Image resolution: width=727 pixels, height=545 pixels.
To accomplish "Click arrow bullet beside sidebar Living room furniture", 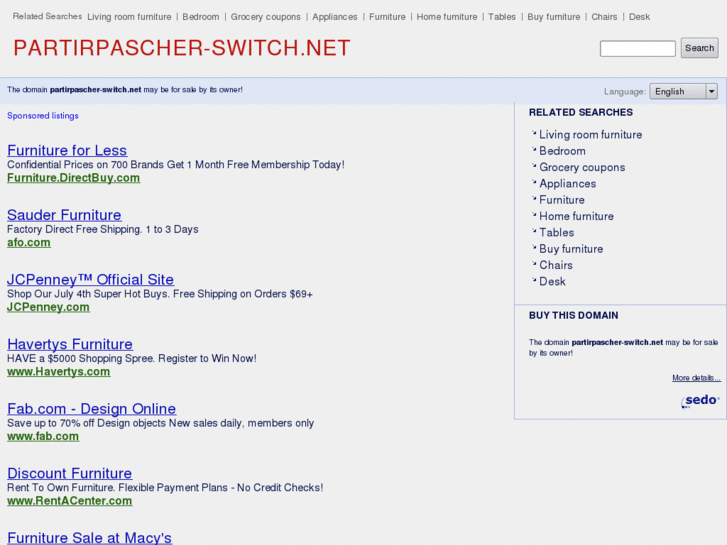I will tap(534, 133).
